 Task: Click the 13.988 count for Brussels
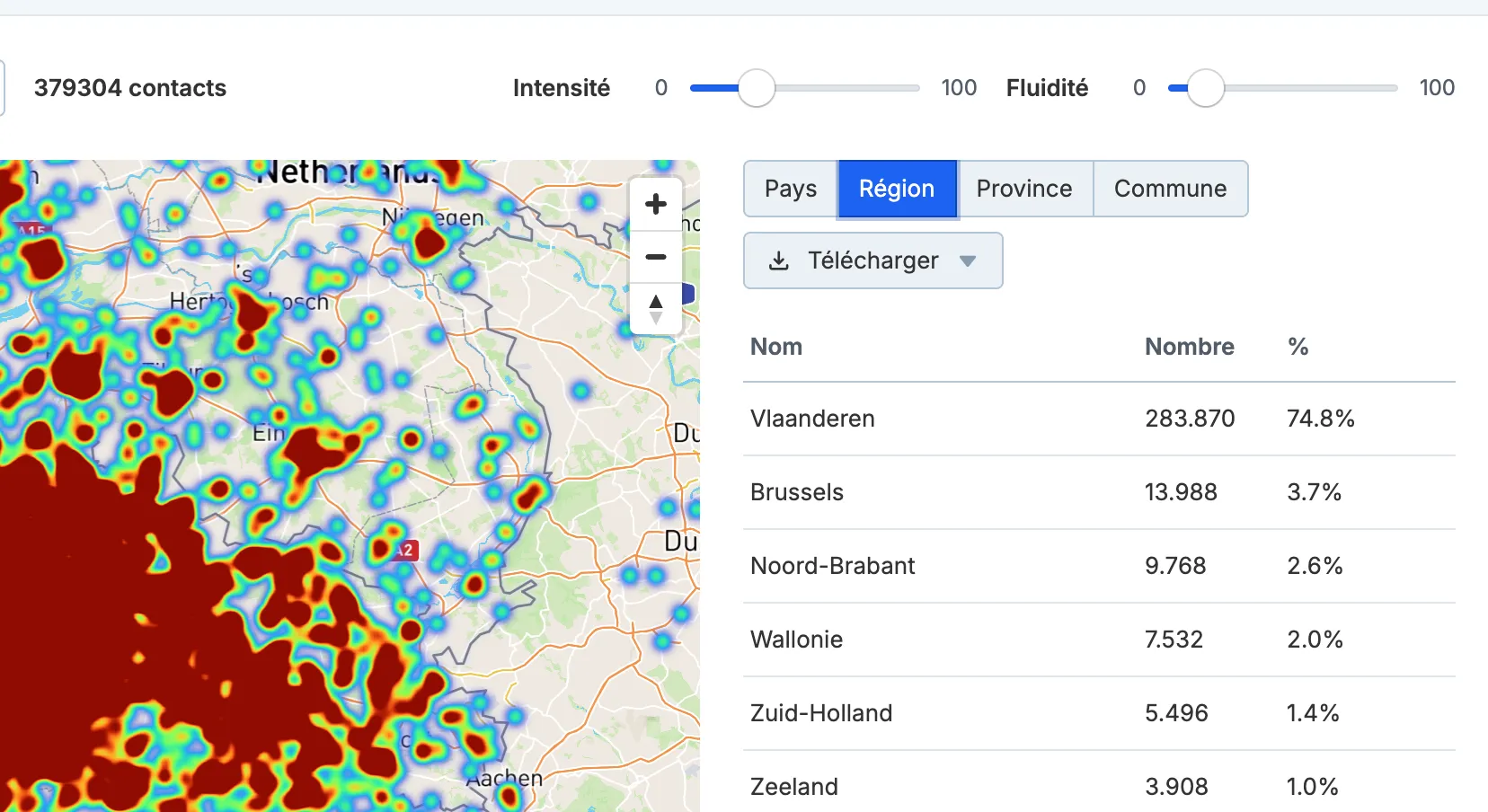pyautogui.click(x=1181, y=492)
